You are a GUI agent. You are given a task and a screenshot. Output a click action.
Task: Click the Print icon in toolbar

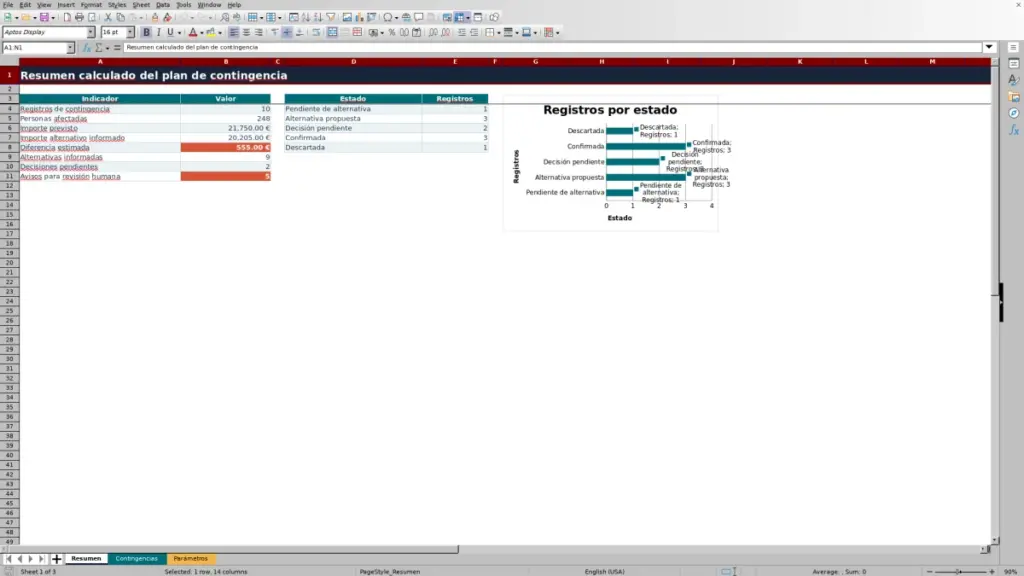pos(79,17)
